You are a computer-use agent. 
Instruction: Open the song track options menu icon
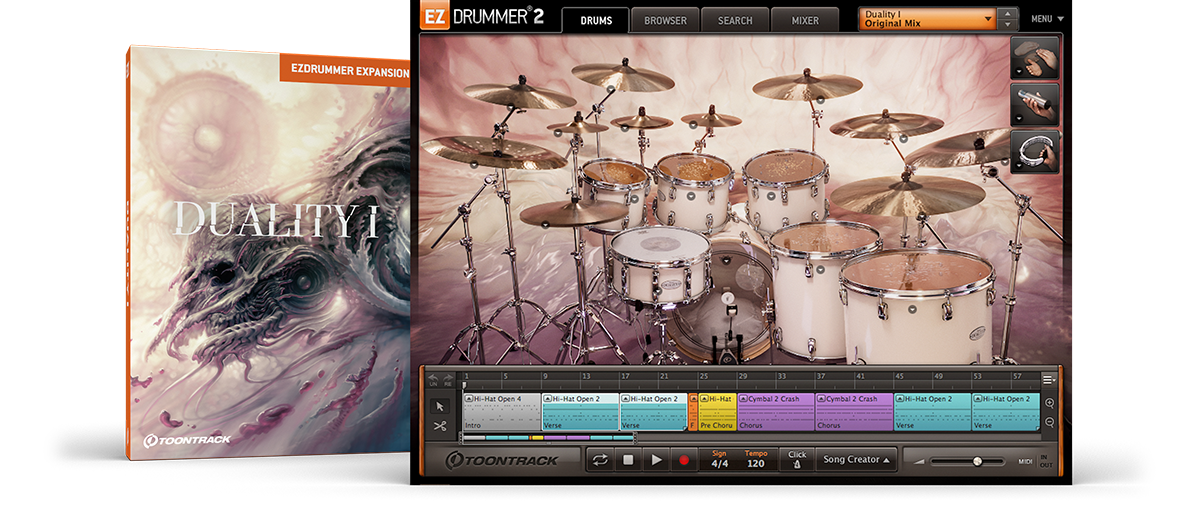pyautogui.click(x=1048, y=379)
